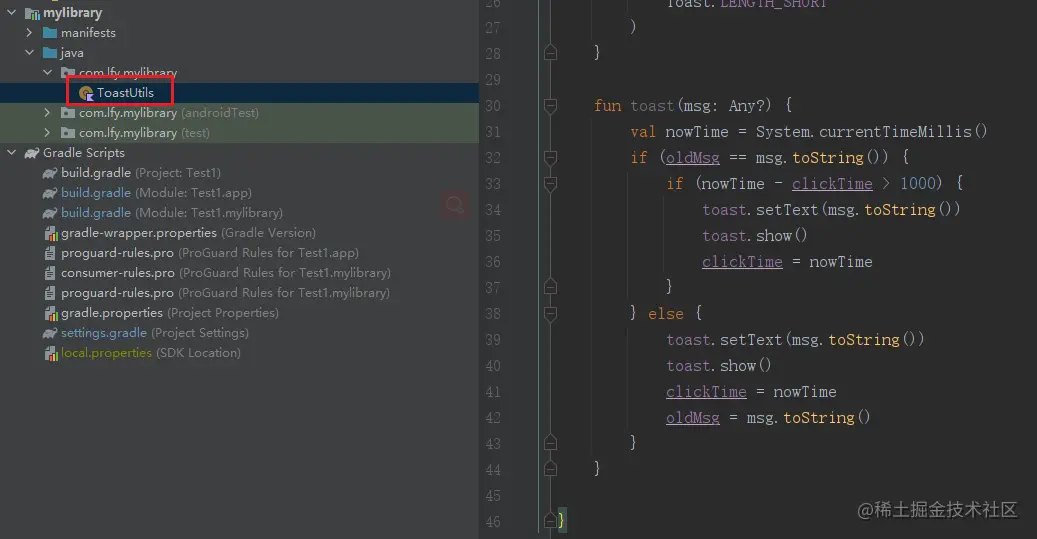
Task: Click the gradle-wrapper.properties file icon
Action: [x=51, y=233]
